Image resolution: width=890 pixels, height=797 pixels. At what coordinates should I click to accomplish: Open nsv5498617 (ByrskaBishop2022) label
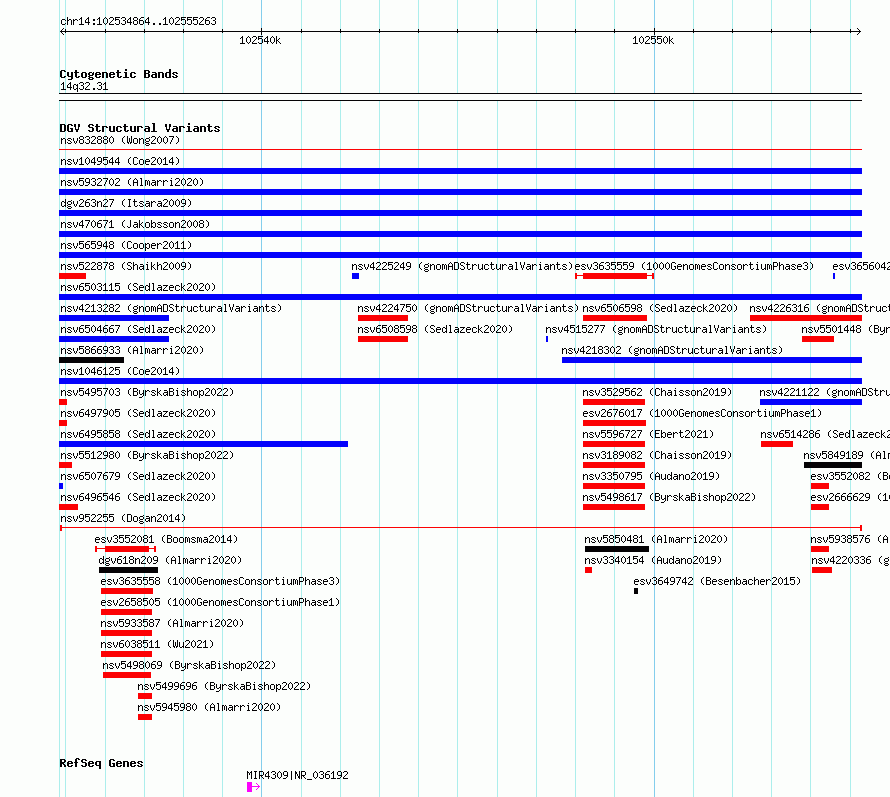(669, 497)
